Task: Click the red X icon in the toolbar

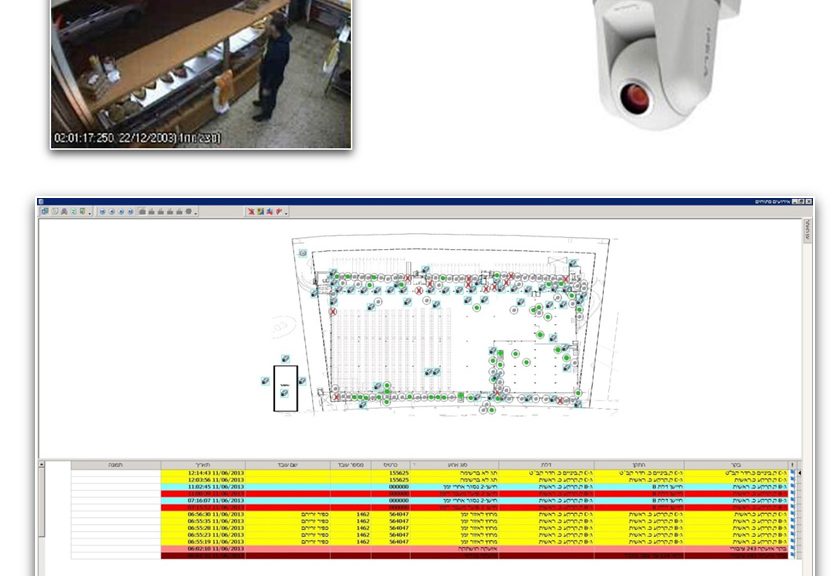Action: tap(251, 212)
